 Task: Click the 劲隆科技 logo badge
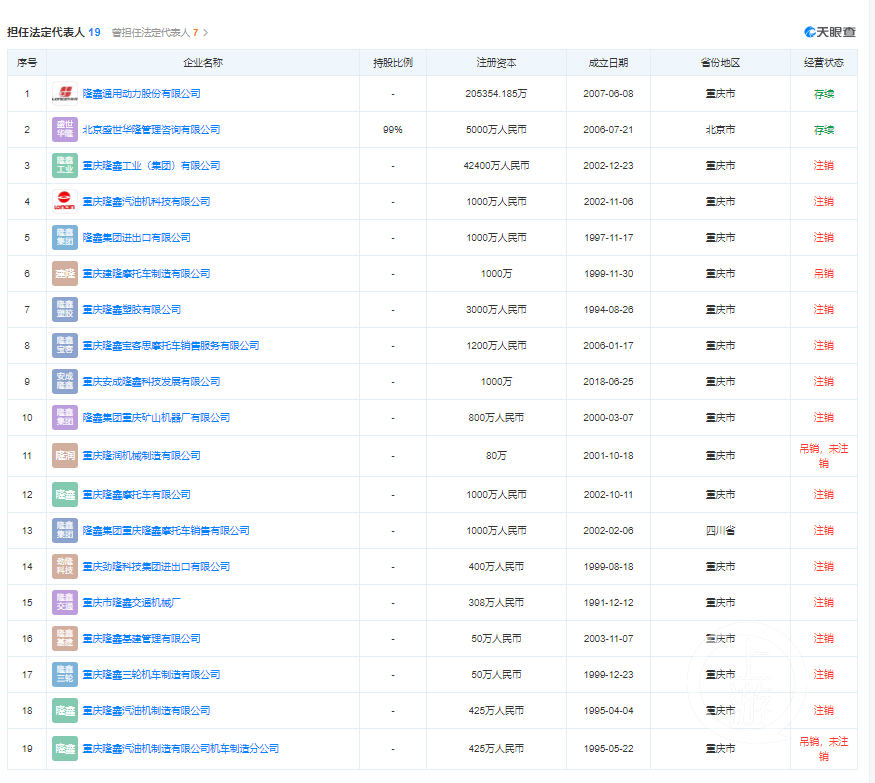(64, 566)
